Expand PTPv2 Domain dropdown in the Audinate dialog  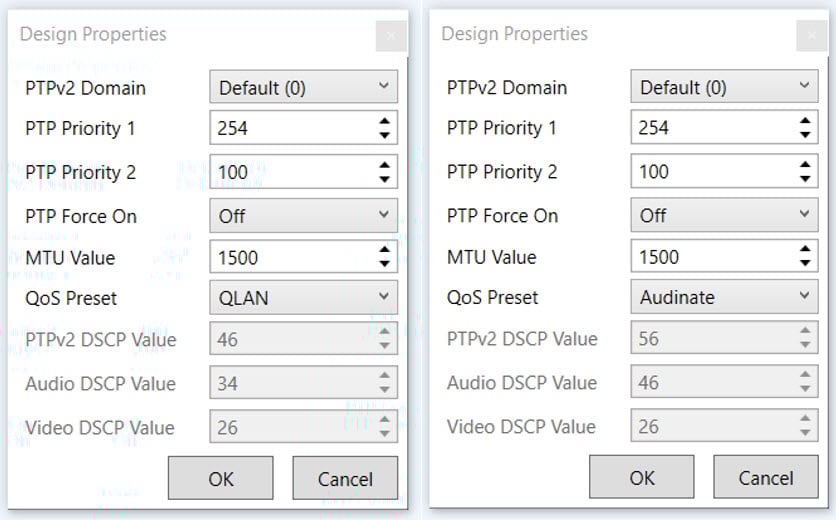[x=724, y=87]
